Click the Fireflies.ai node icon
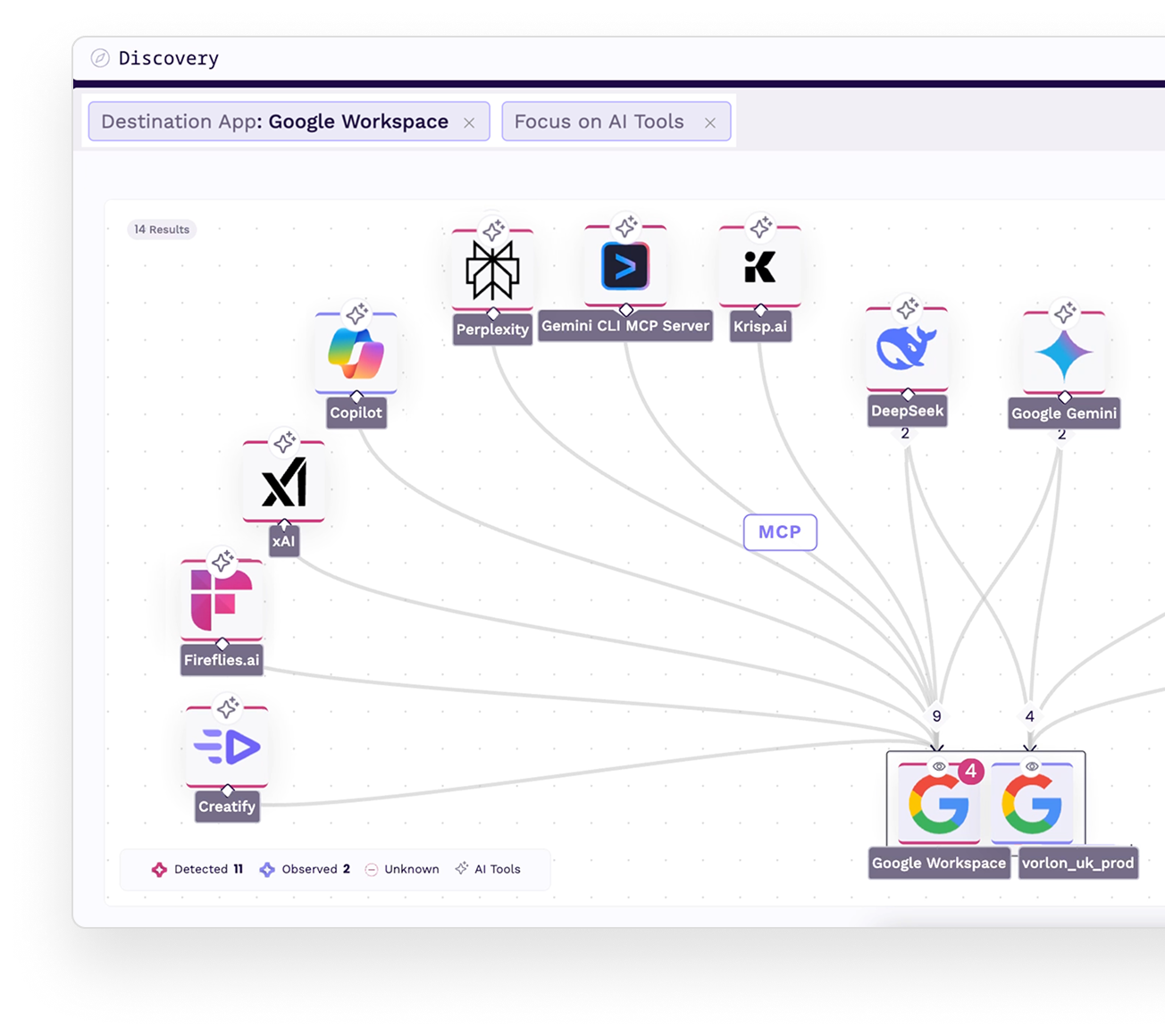Image resolution: width=1165 pixels, height=1036 pixels. coord(222,600)
